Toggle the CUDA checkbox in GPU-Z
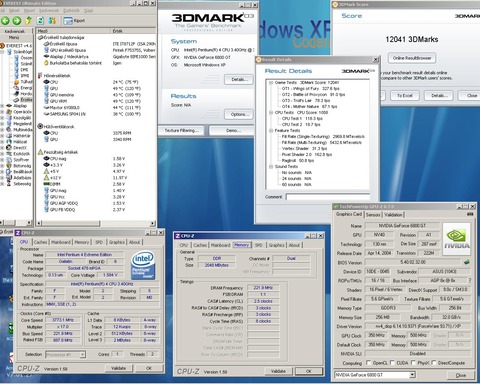The height and width of the screenshot is (384, 480). pos(392,362)
